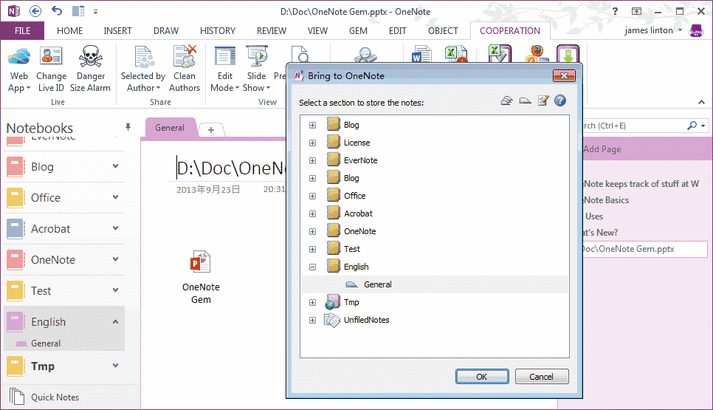This screenshot has width=713, height=410.
Task: Click the Change Live ID icon
Action: pos(51,56)
